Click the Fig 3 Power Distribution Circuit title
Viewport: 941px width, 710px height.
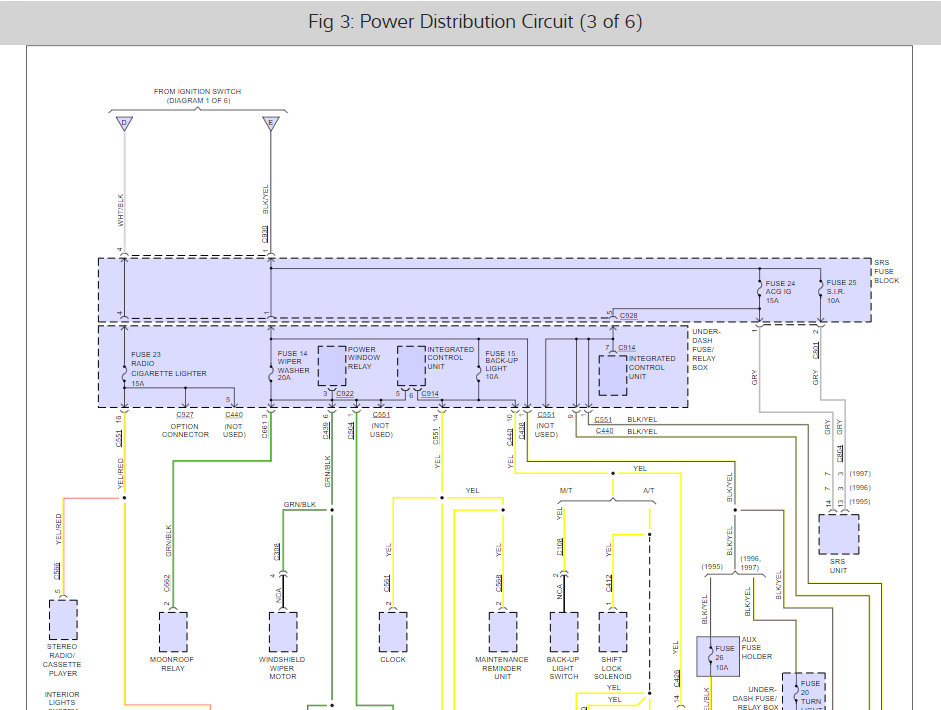pos(470,22)
